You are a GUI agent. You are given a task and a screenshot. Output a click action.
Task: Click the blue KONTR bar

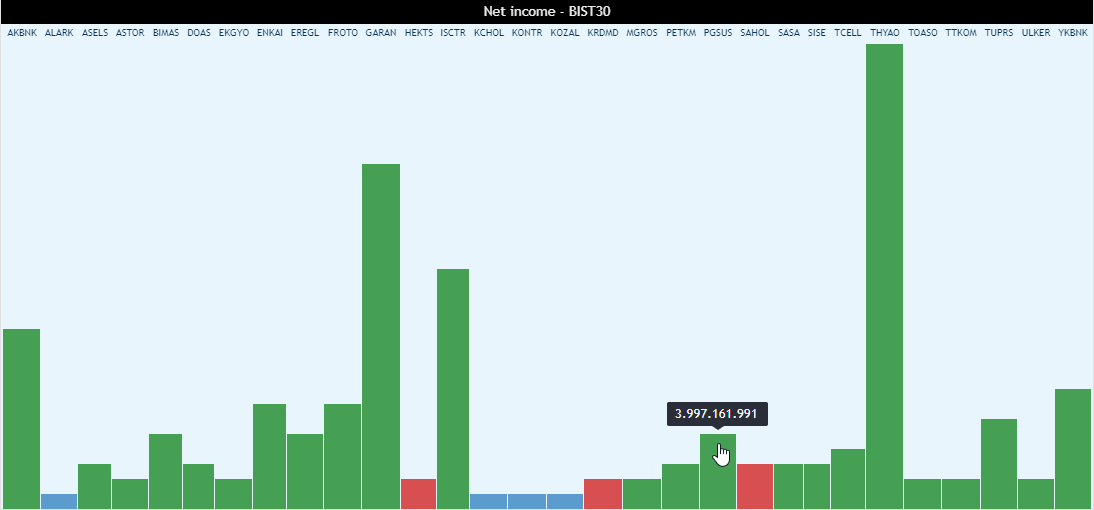coord(527,501)
